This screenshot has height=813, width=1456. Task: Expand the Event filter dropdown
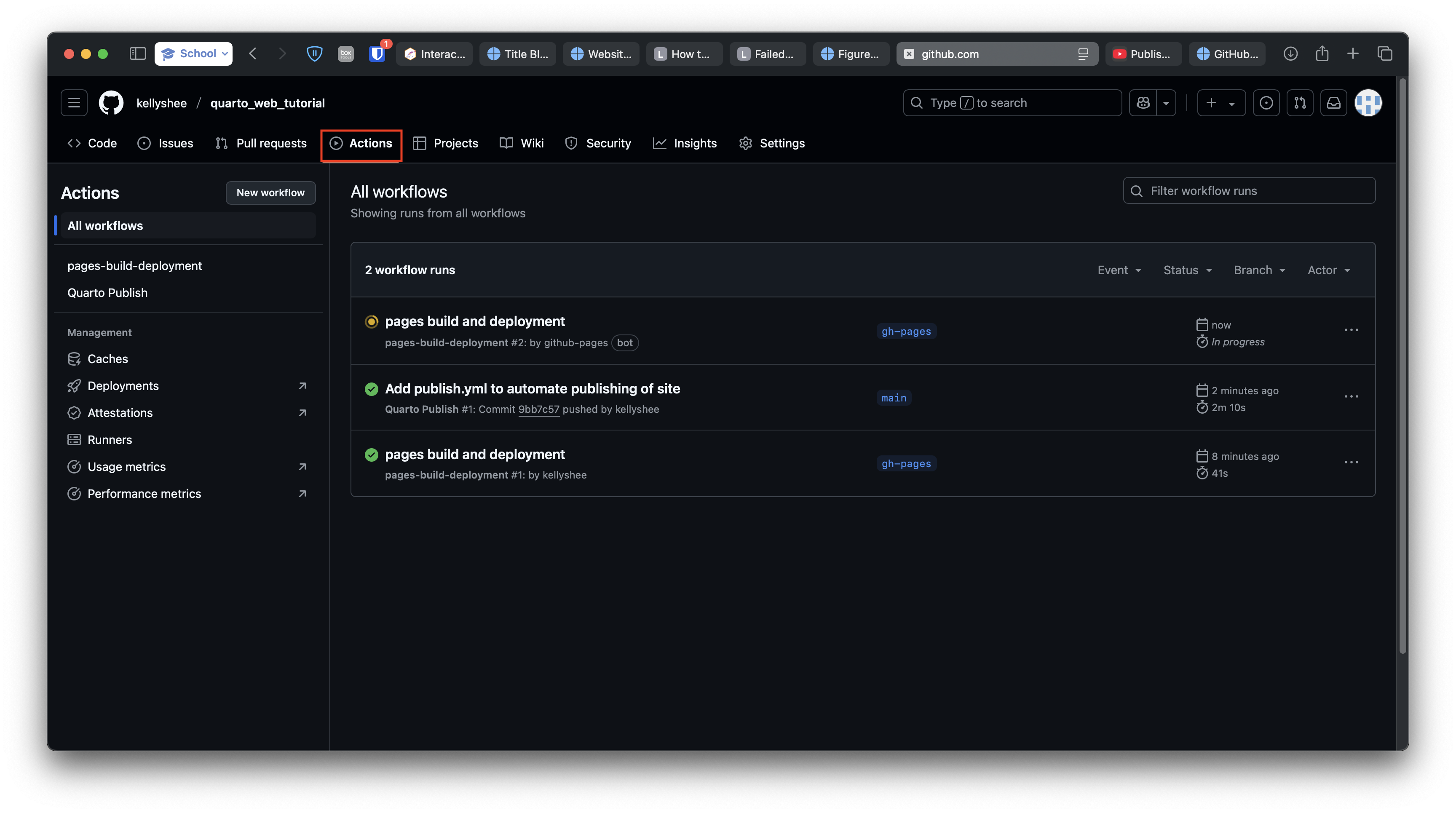[1119, 270]
